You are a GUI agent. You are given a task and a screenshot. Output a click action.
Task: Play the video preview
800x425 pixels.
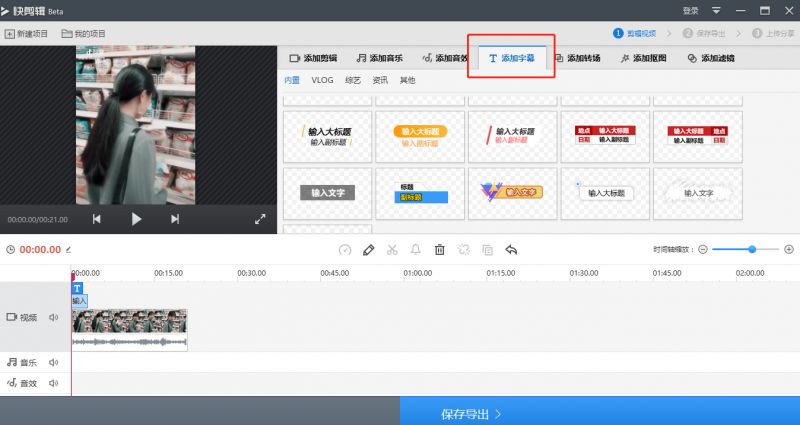coord(137,219)
